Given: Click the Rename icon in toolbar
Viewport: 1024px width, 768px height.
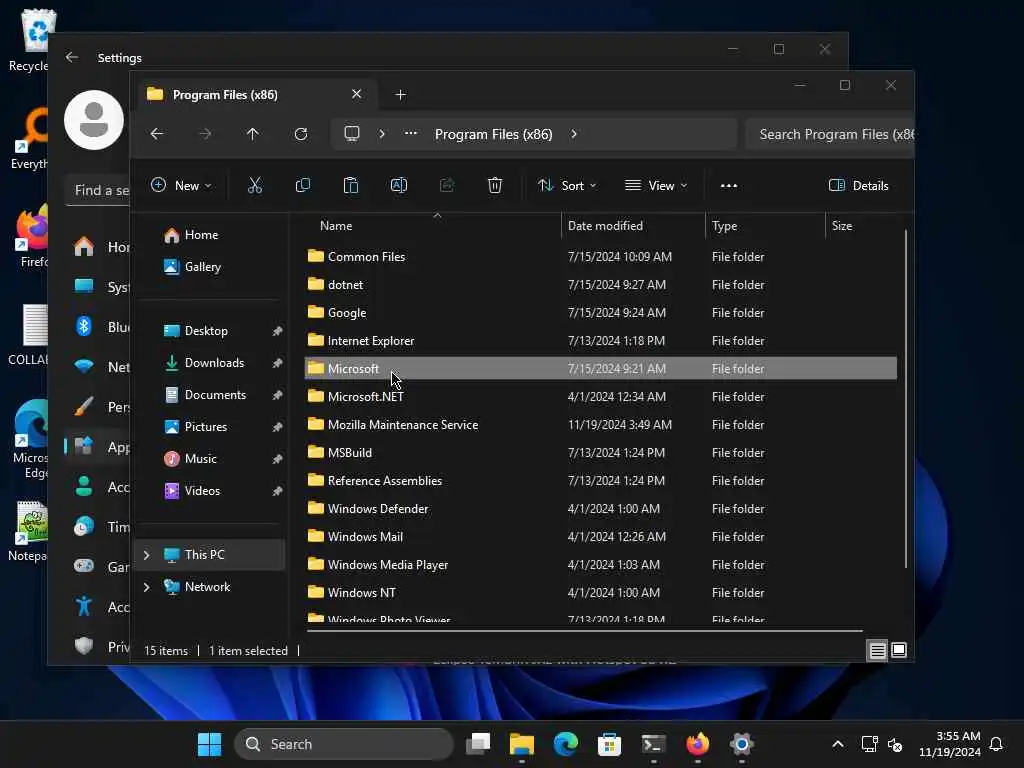Looking at the screenshot, I should [x=399, y=185].
